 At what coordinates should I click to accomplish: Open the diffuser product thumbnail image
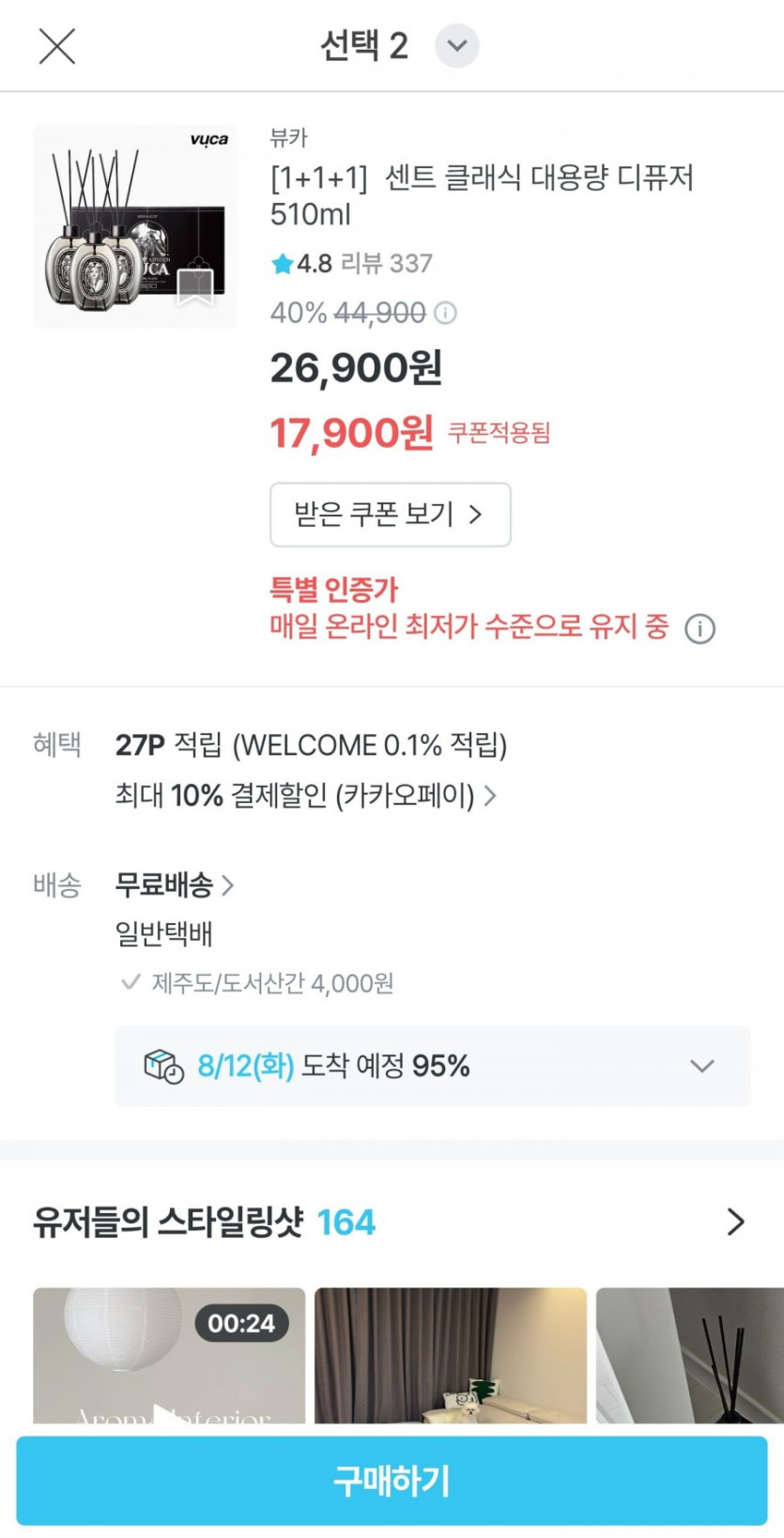[x=134, y=226]
